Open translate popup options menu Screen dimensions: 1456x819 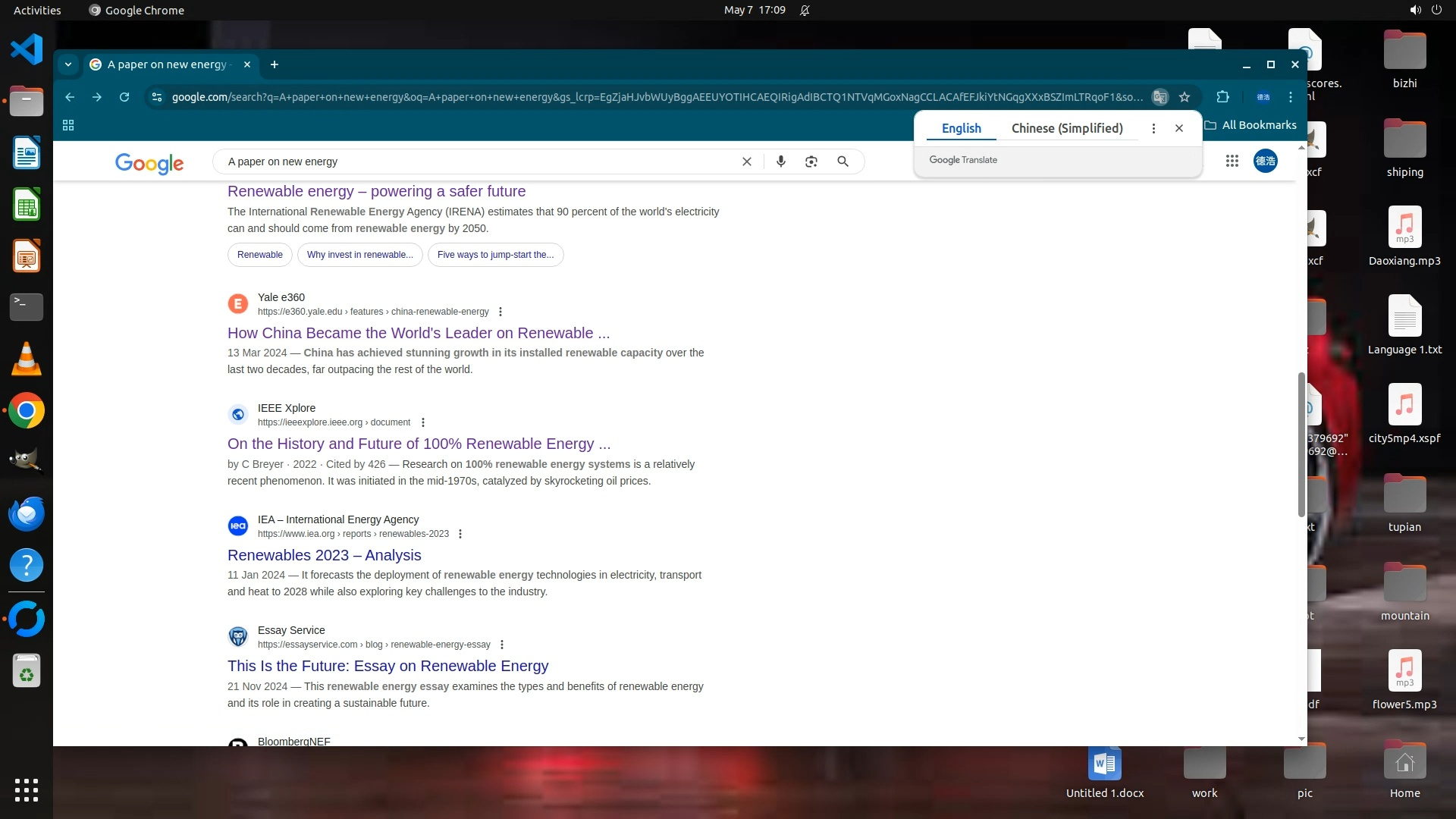(1153, 128)
